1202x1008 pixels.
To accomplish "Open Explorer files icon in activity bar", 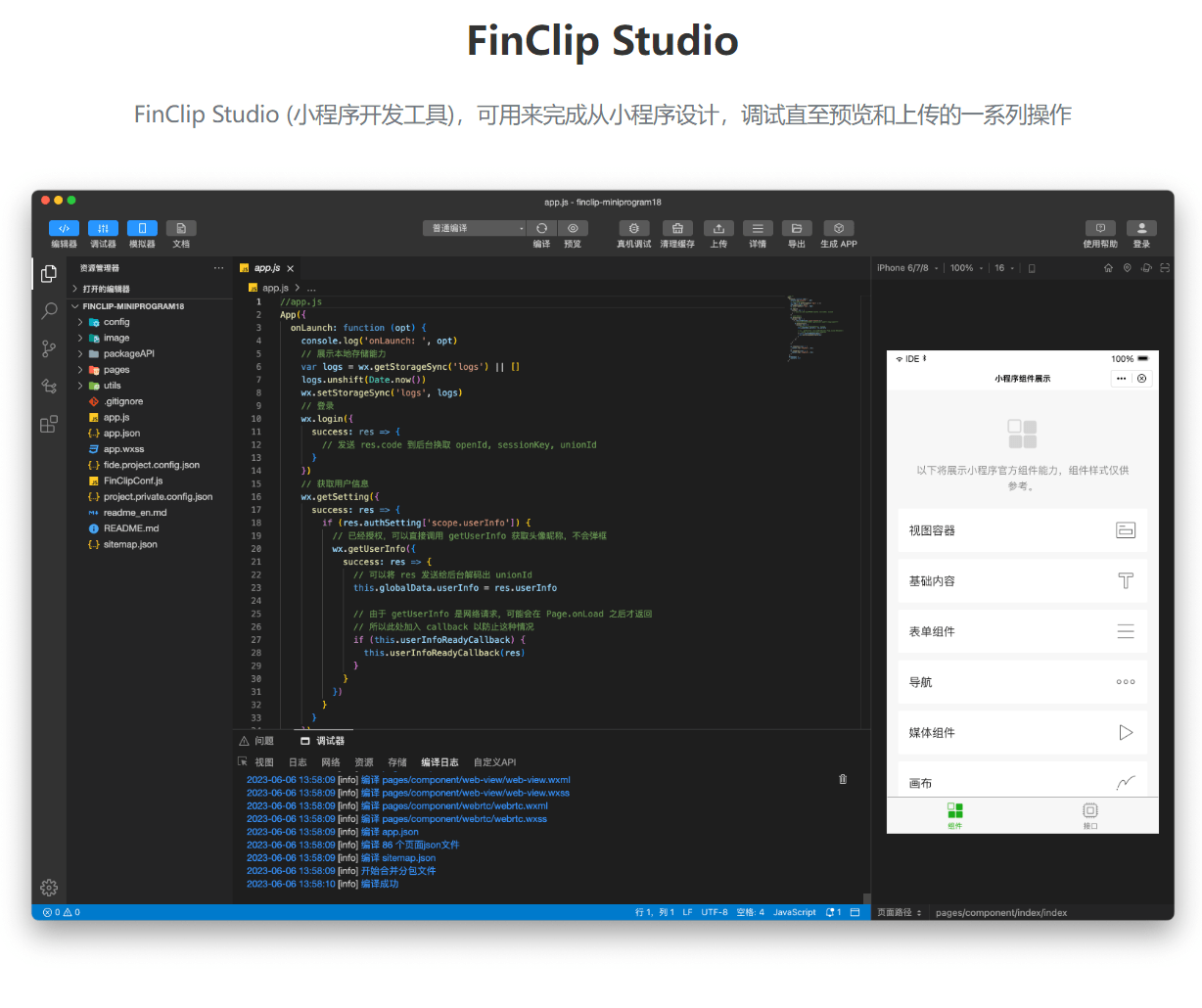I will click(49, 274).
